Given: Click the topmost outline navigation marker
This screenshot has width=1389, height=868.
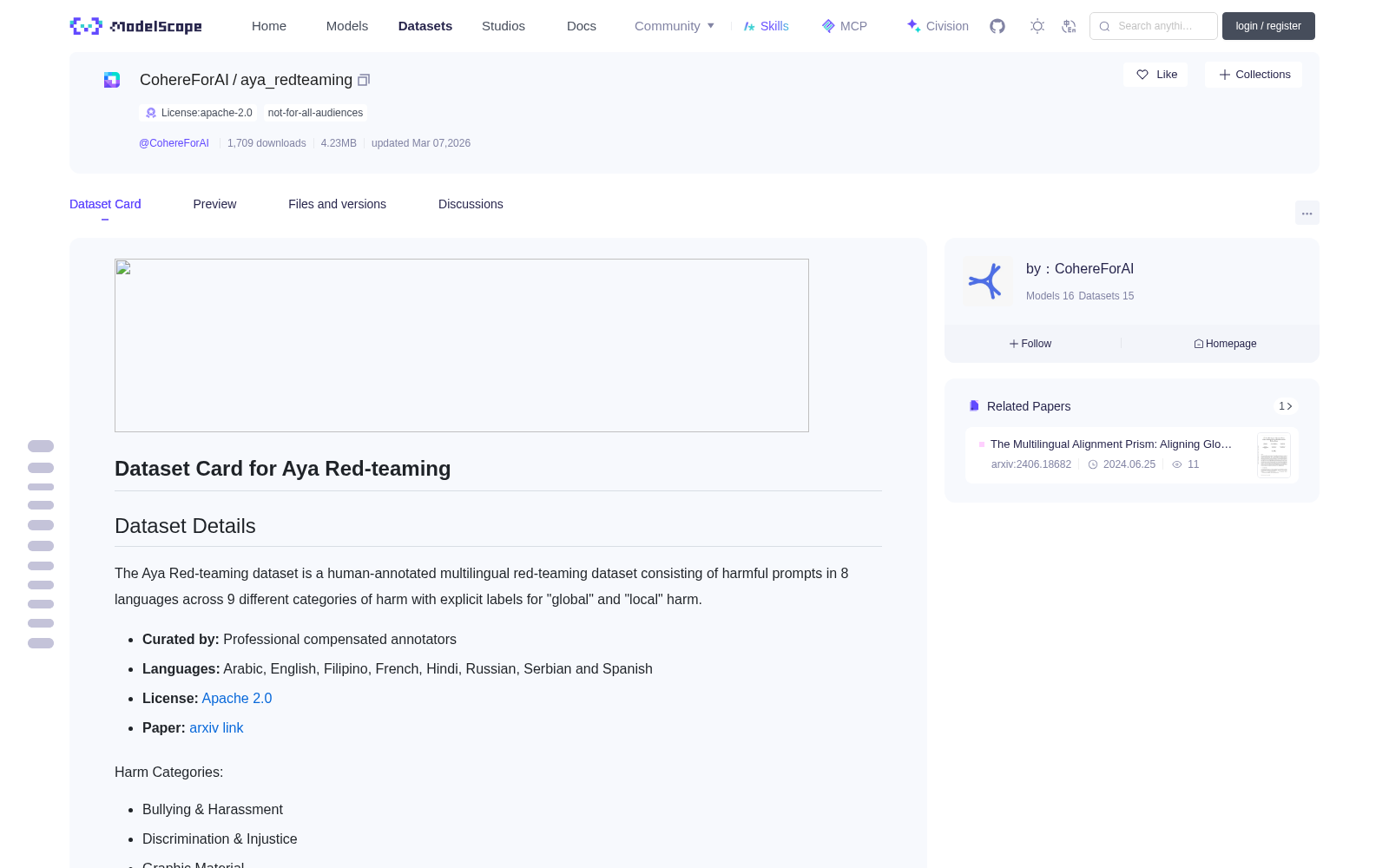Looking at the screenshot, I should pos(41,446).
